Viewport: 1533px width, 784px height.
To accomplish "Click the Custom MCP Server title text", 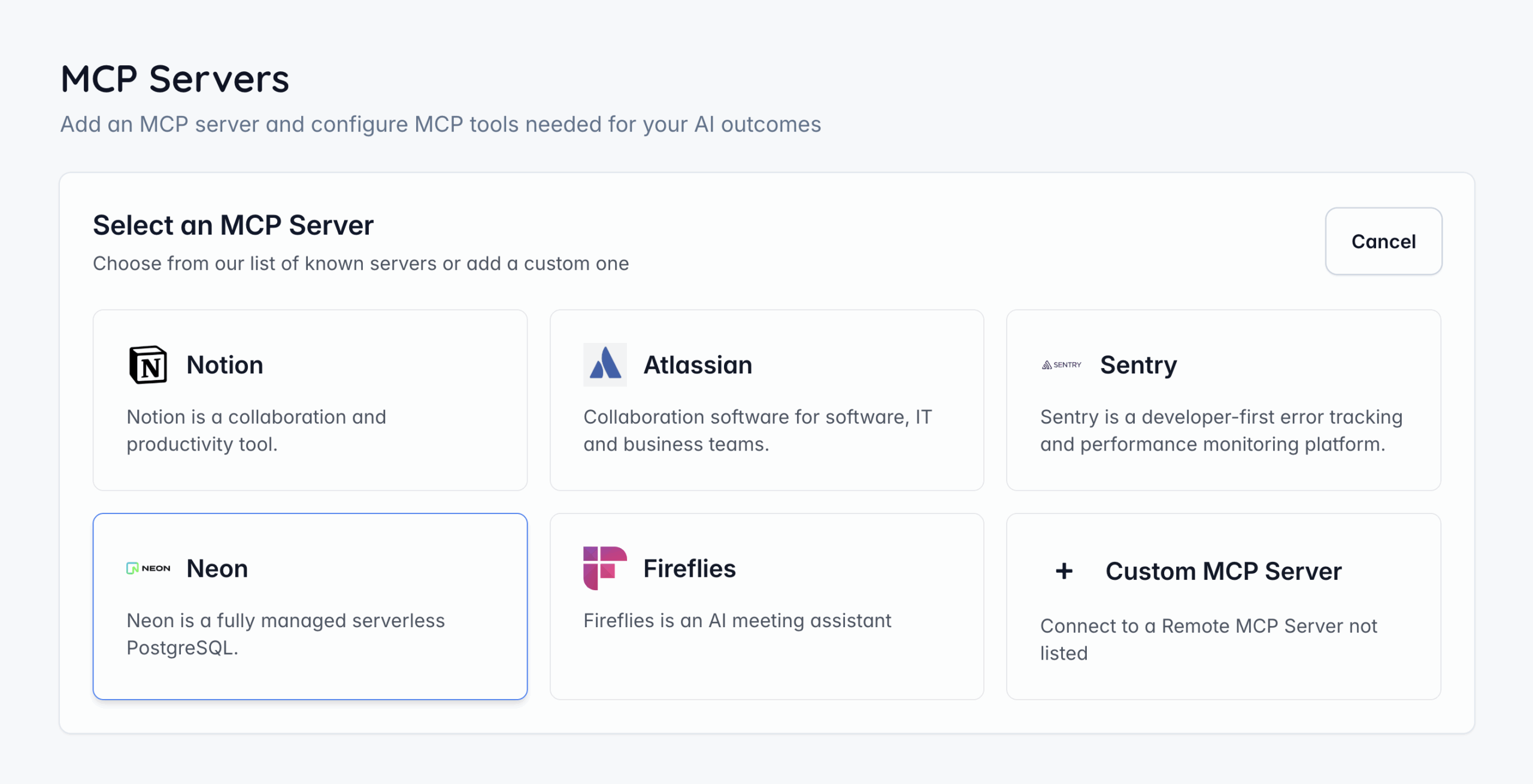I will pyautogui.click(x=1224, y=570).
